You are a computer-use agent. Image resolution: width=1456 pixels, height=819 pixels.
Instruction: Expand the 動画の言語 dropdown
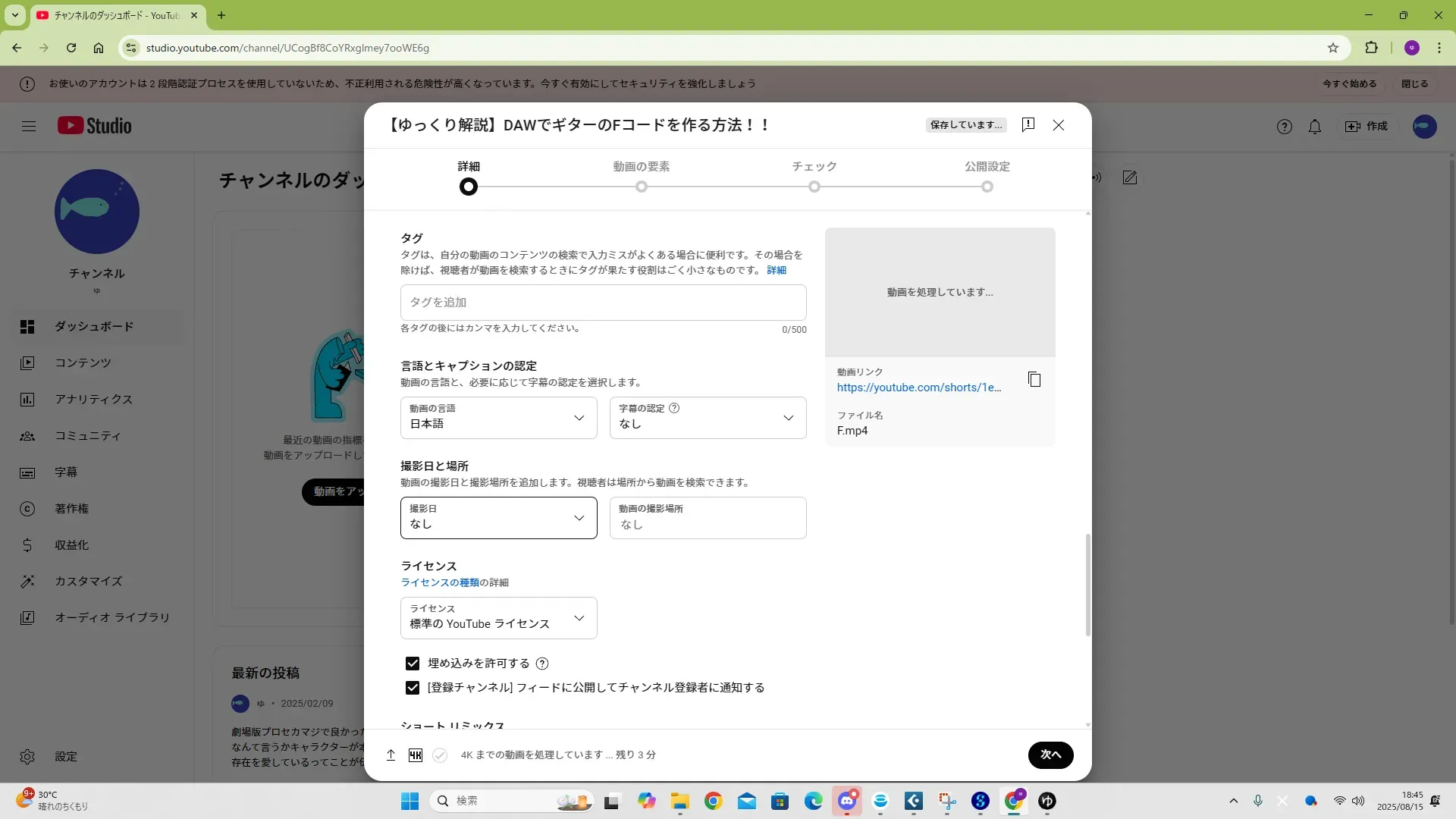[498, 418]
